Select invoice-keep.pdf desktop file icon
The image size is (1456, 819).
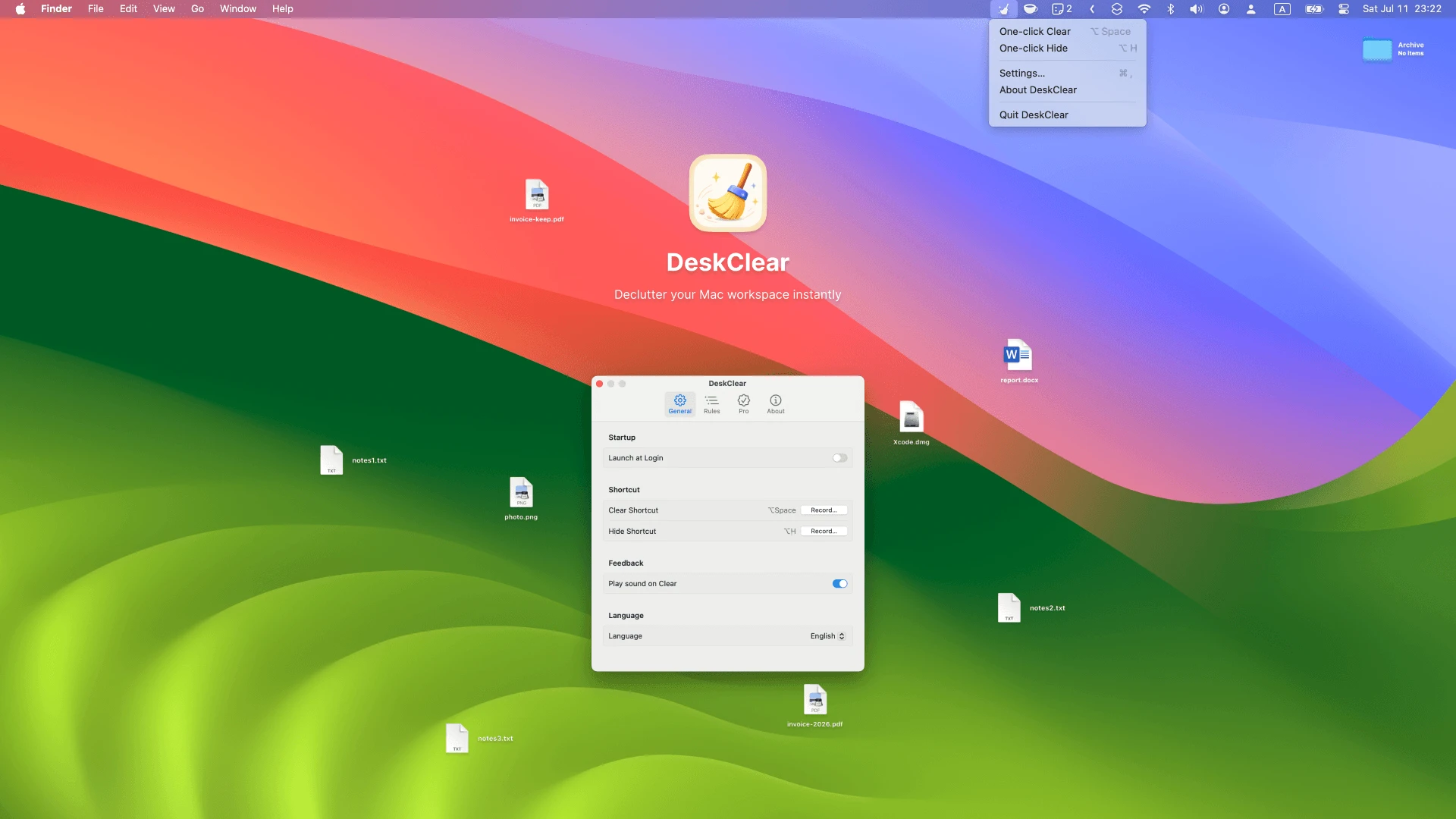click(x=537, y=195)
